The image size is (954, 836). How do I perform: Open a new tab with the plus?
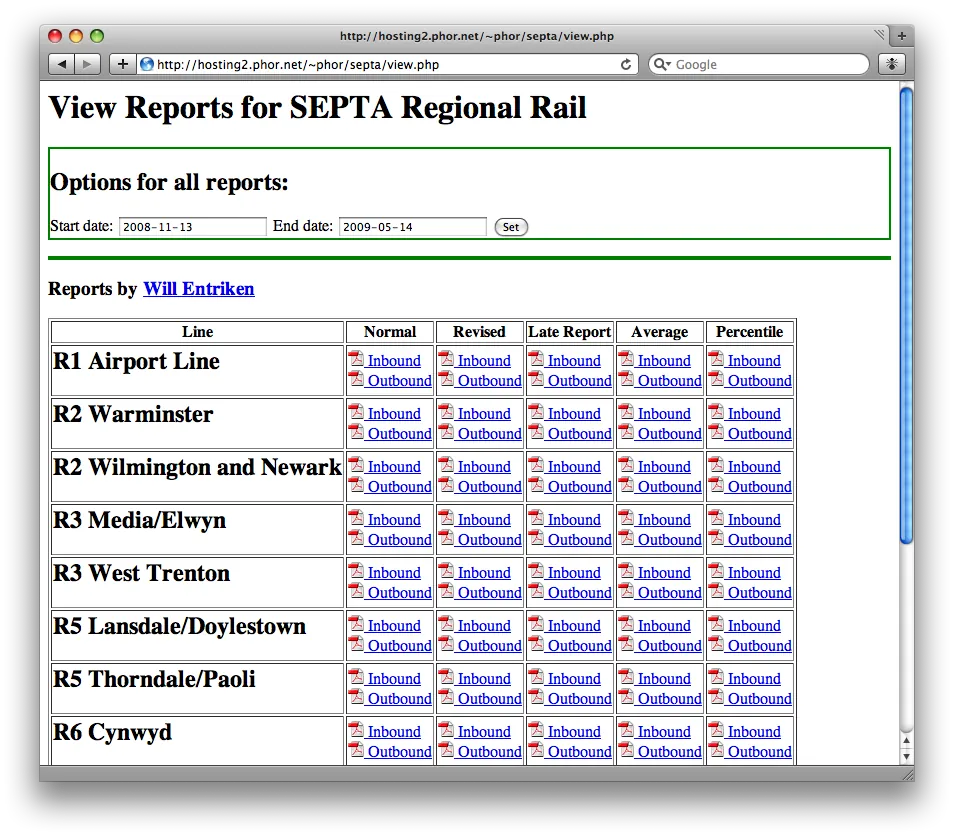[x=902, y=36]
